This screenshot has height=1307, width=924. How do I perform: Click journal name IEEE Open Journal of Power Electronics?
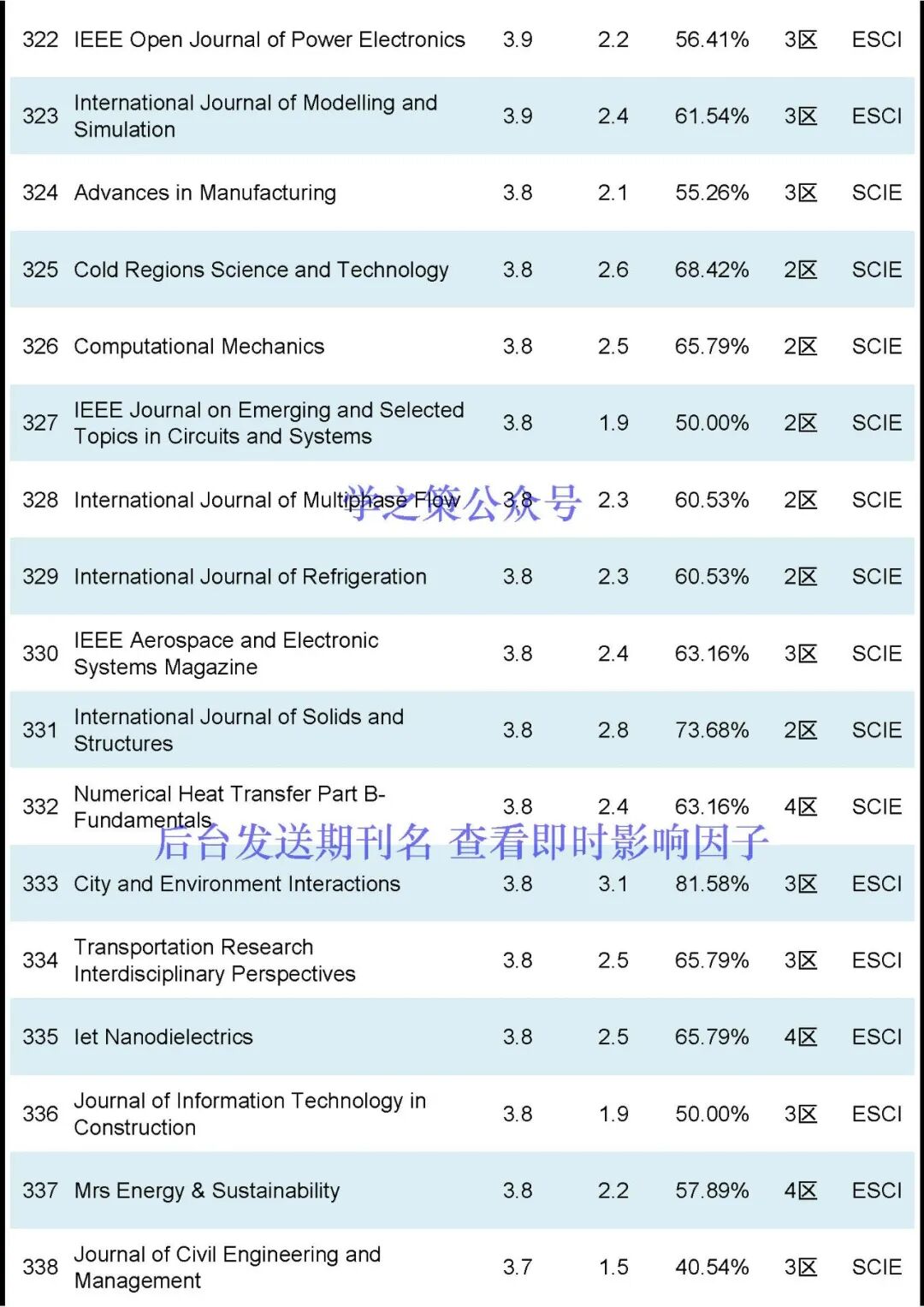tap(269, 39)
